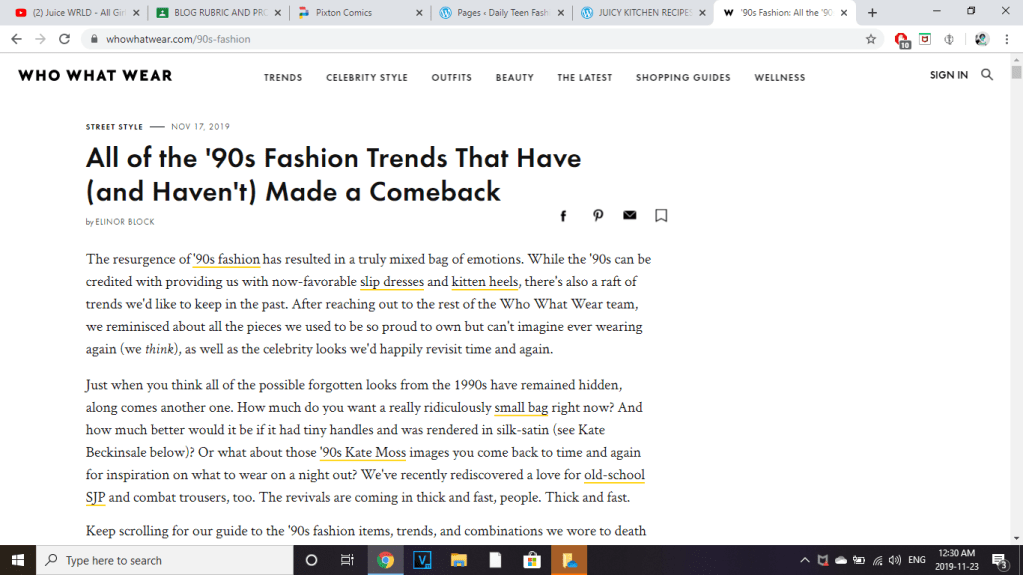Pin article with the Pinterest icon
The height and width of the screenshot is (575, 1023).
[x=598, y=216]
